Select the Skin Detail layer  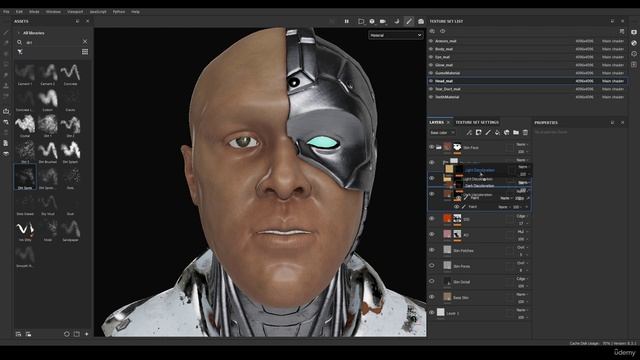point(479,282)
